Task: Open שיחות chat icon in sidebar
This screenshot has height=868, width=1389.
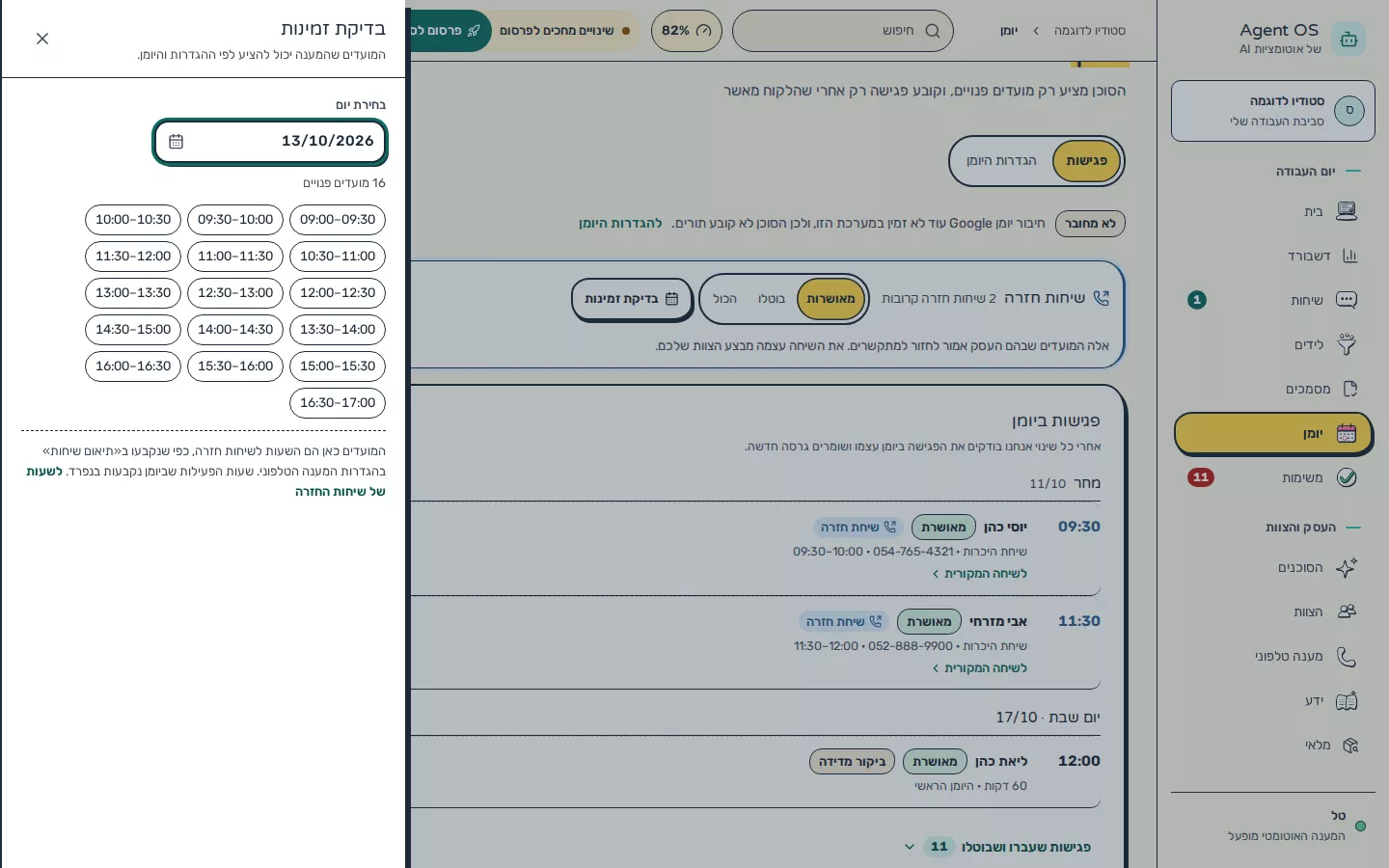Action: [x=1347, y=300]
